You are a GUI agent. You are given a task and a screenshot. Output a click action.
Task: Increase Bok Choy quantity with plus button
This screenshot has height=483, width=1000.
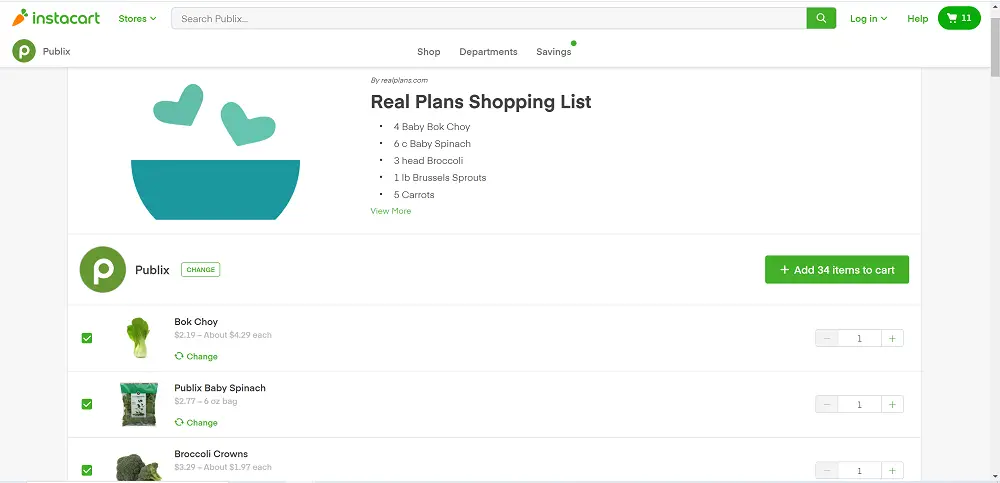tap(892, 338)
